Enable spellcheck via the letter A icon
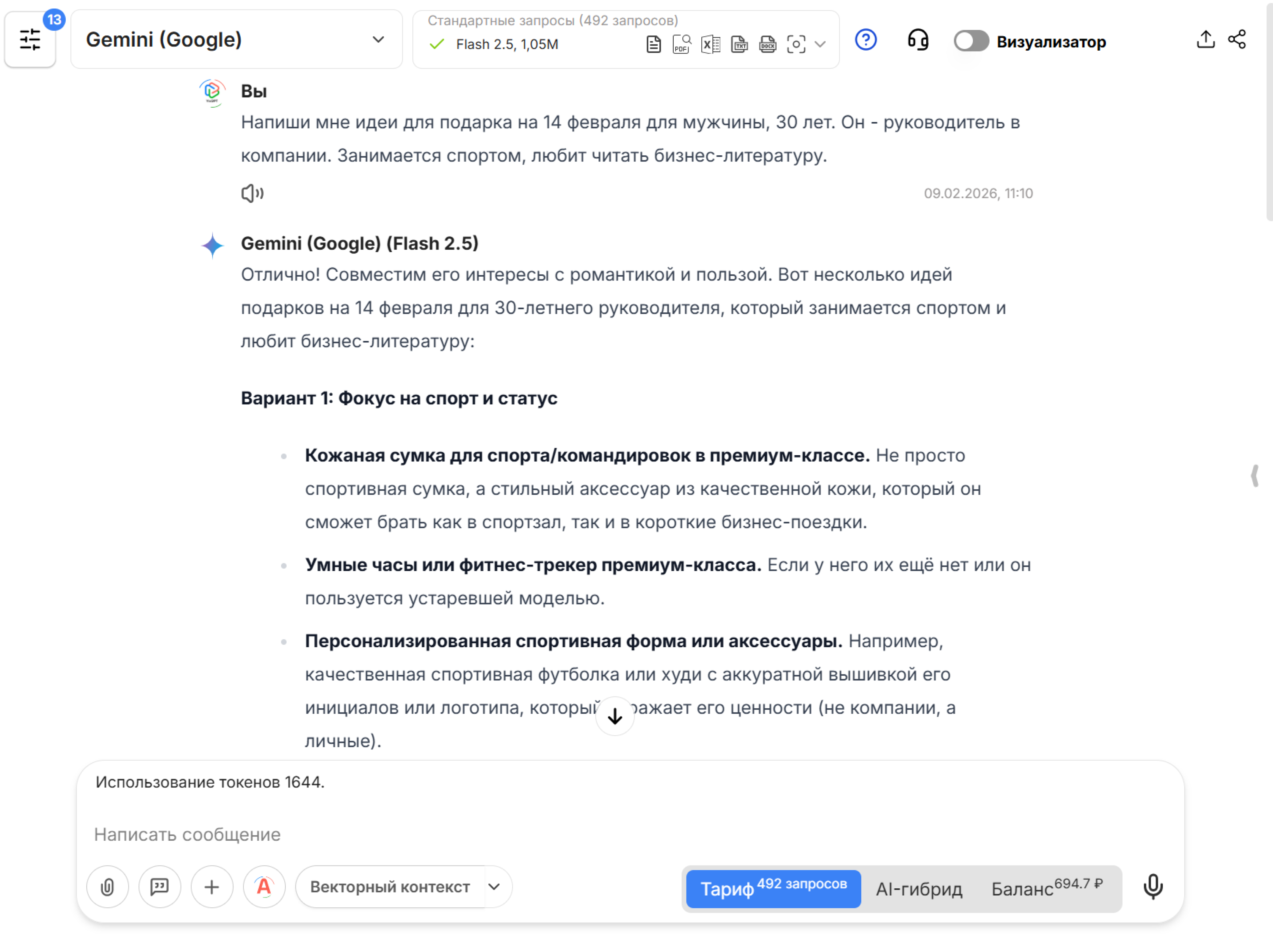Viewport: 1273px width, 952px height. (x=264, y=887)
